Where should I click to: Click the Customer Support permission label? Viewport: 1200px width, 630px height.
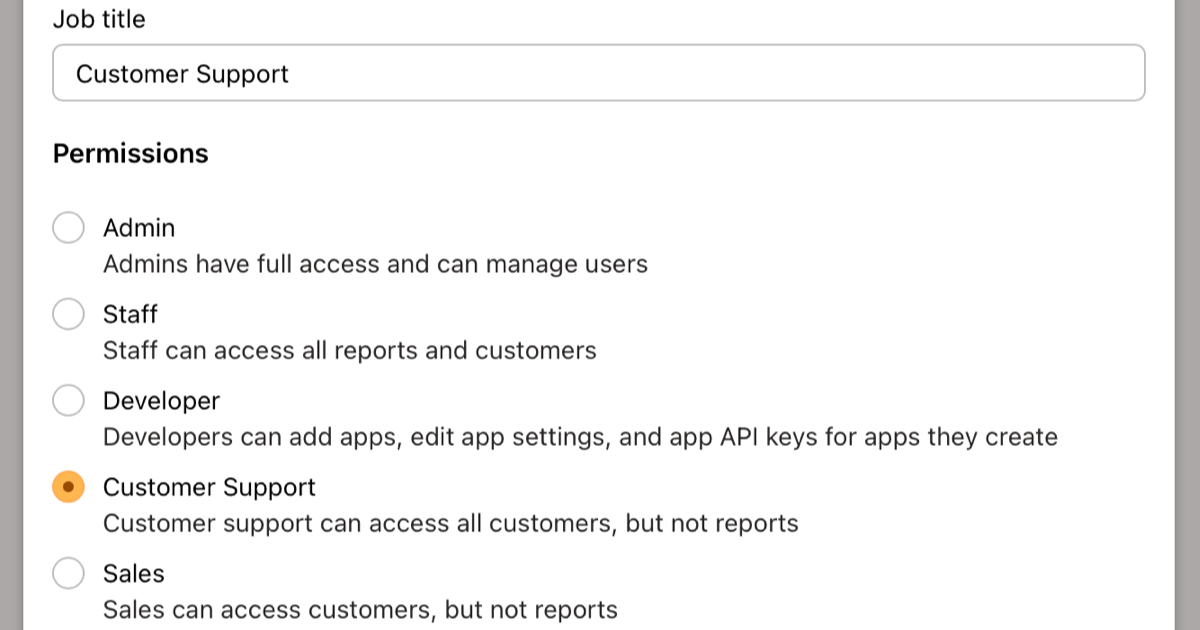[209, 487]
